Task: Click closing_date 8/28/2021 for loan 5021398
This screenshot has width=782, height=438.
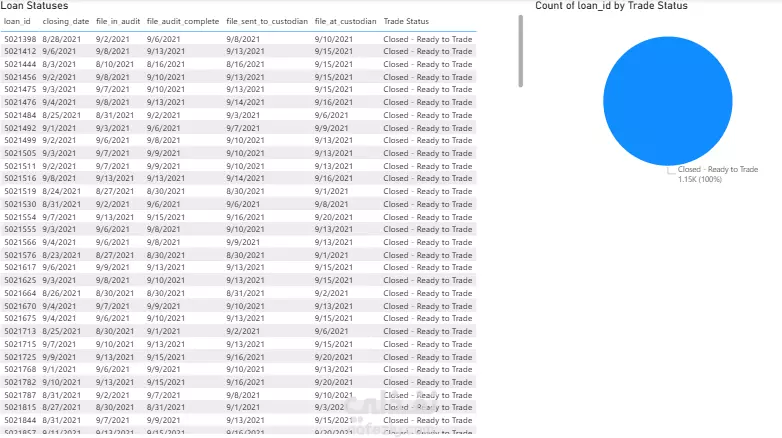Action: coord(61,39)
